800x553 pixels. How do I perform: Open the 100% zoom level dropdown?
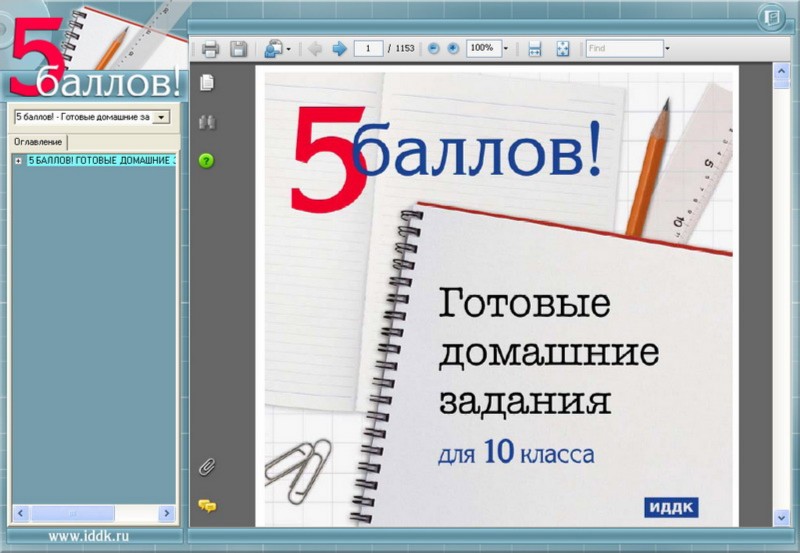505,49
